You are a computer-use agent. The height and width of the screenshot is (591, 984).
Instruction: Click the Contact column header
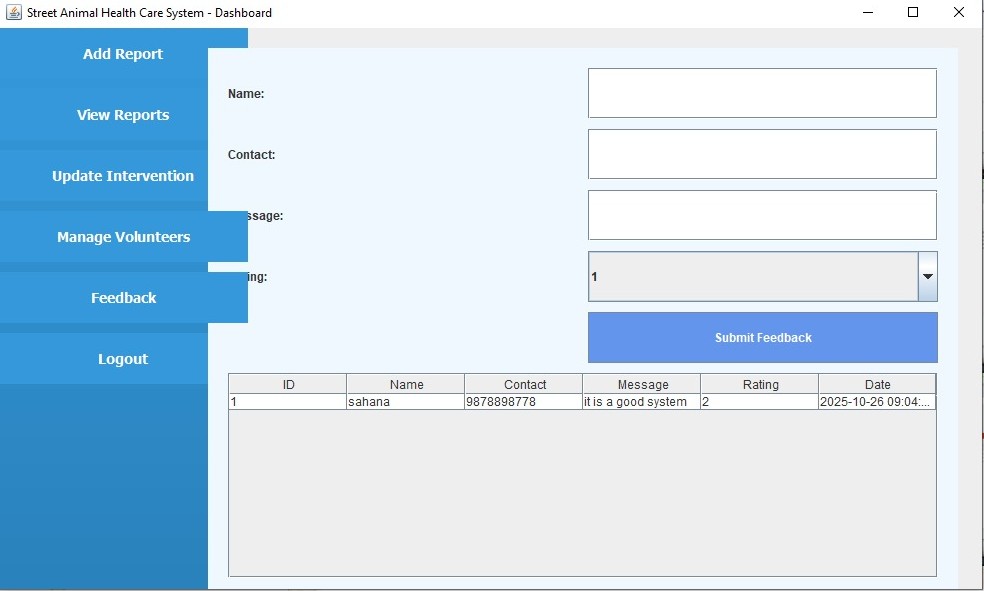click(x=522, y=384)
